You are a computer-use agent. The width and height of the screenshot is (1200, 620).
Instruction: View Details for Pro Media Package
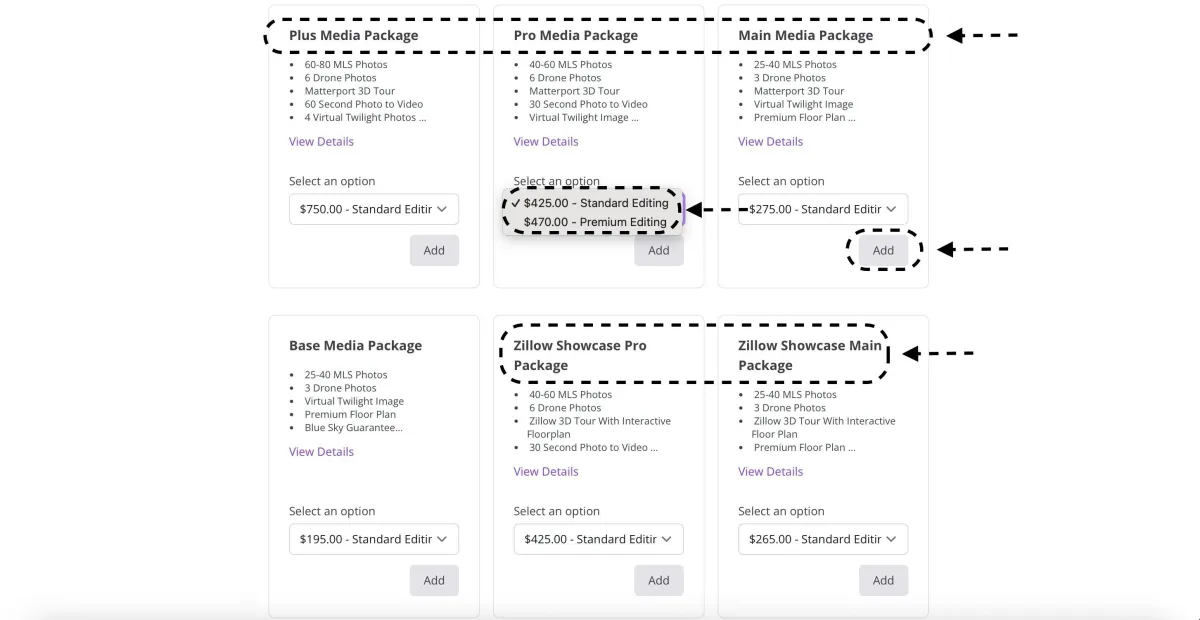546,141
